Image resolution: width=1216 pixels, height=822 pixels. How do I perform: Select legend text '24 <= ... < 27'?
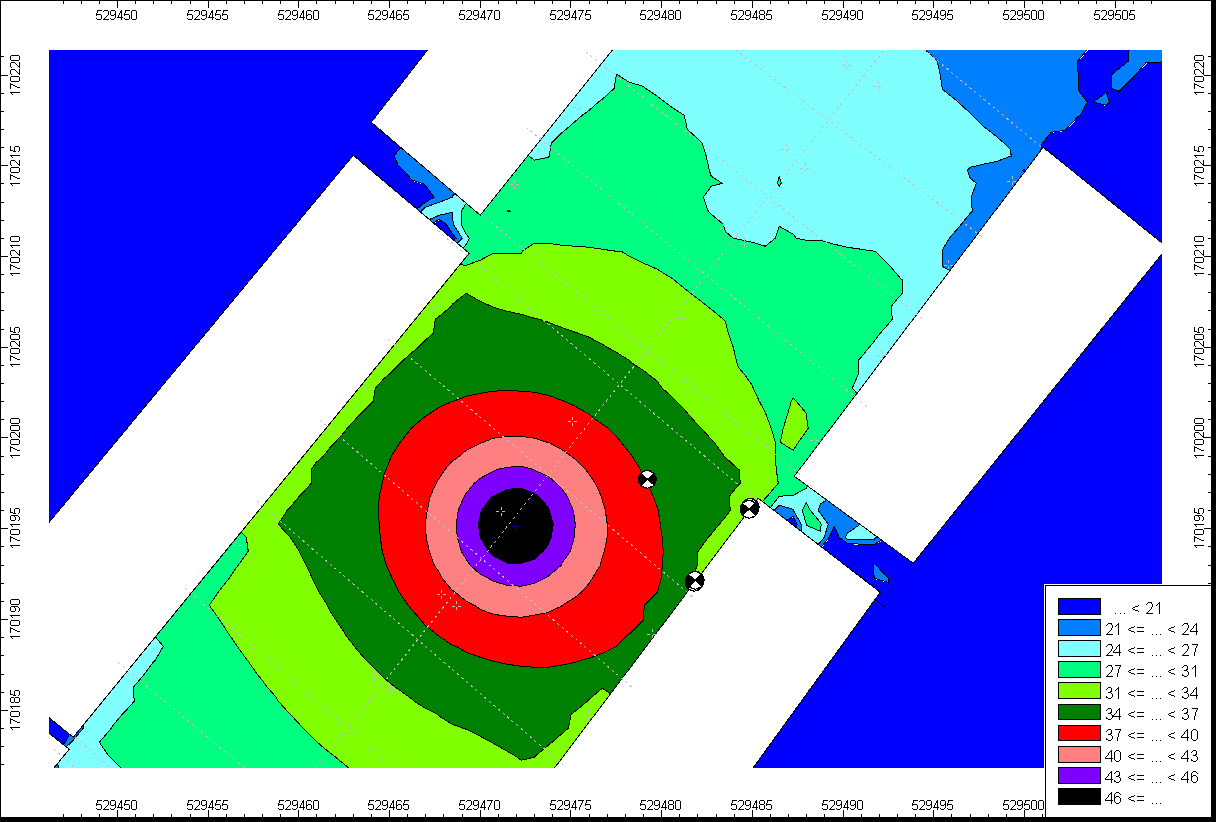[x=1152, y=650]
